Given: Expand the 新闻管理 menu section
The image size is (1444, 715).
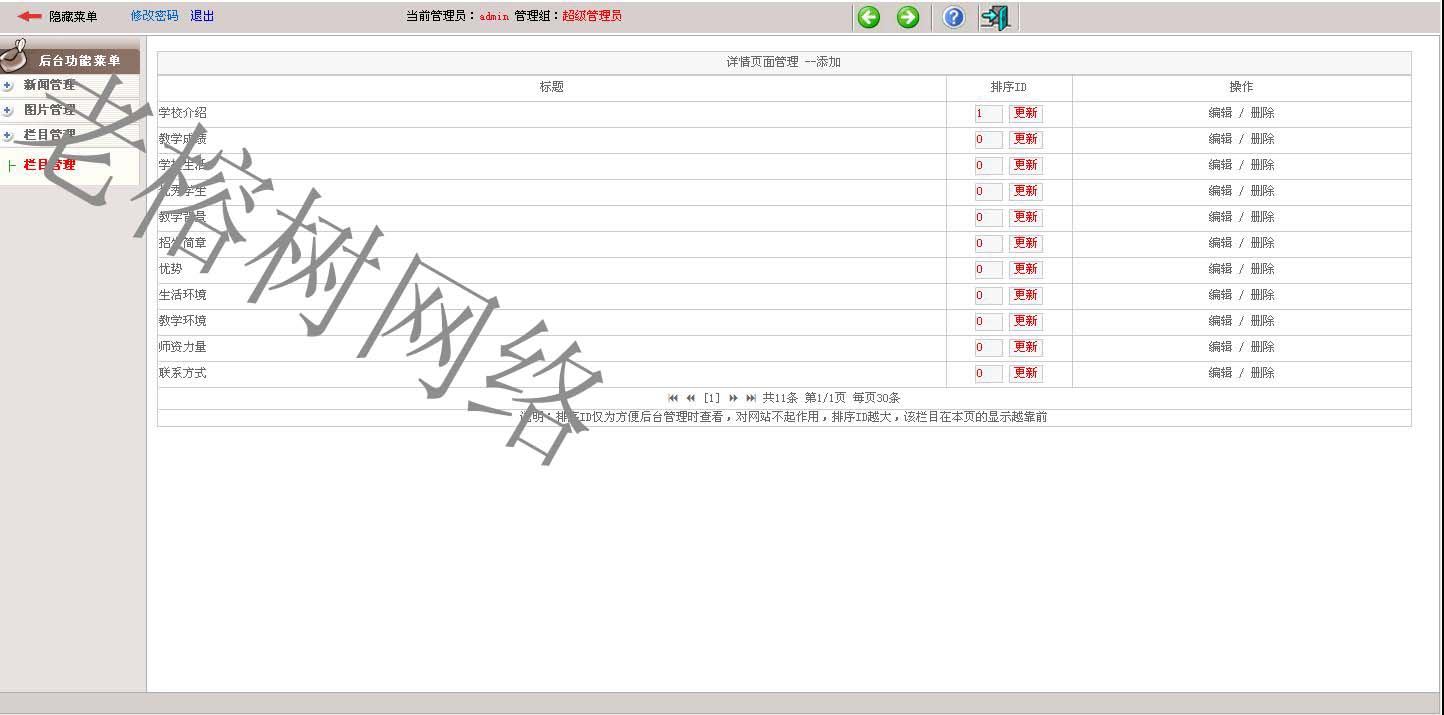Looking at the screenshot, I should (49, 85).
